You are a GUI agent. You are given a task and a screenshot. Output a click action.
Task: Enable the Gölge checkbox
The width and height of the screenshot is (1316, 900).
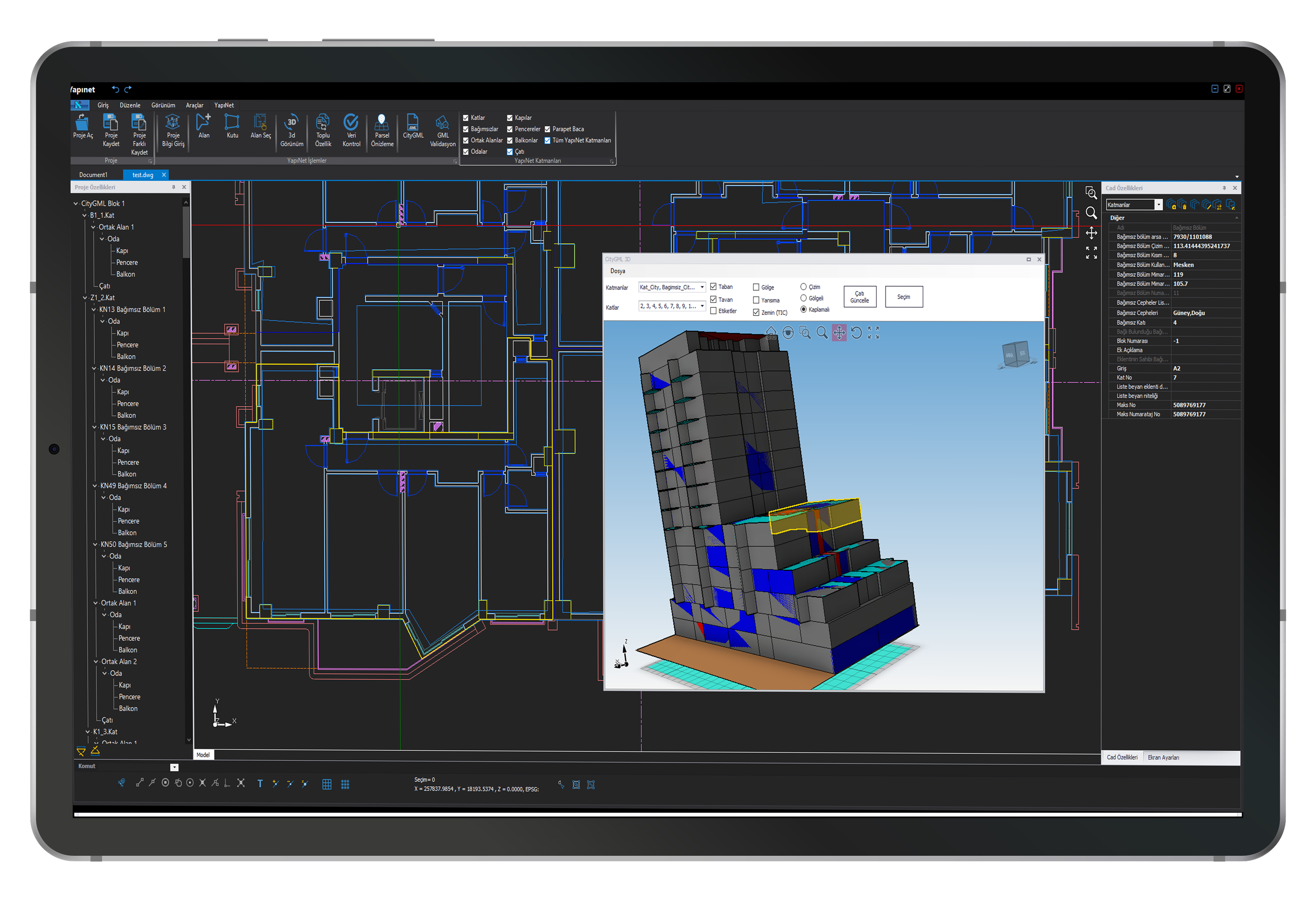point(756,287)
